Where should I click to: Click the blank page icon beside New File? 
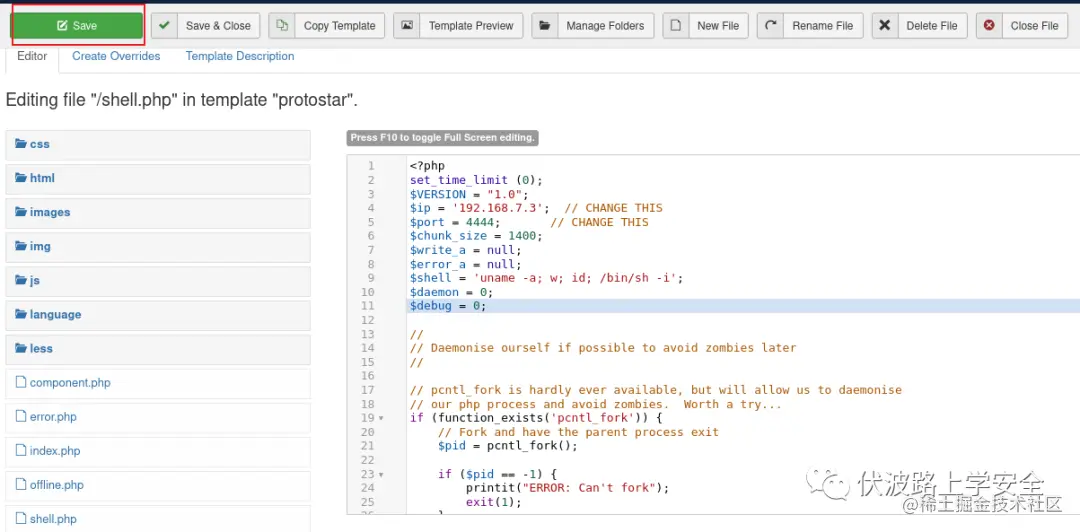pos(676,25)
